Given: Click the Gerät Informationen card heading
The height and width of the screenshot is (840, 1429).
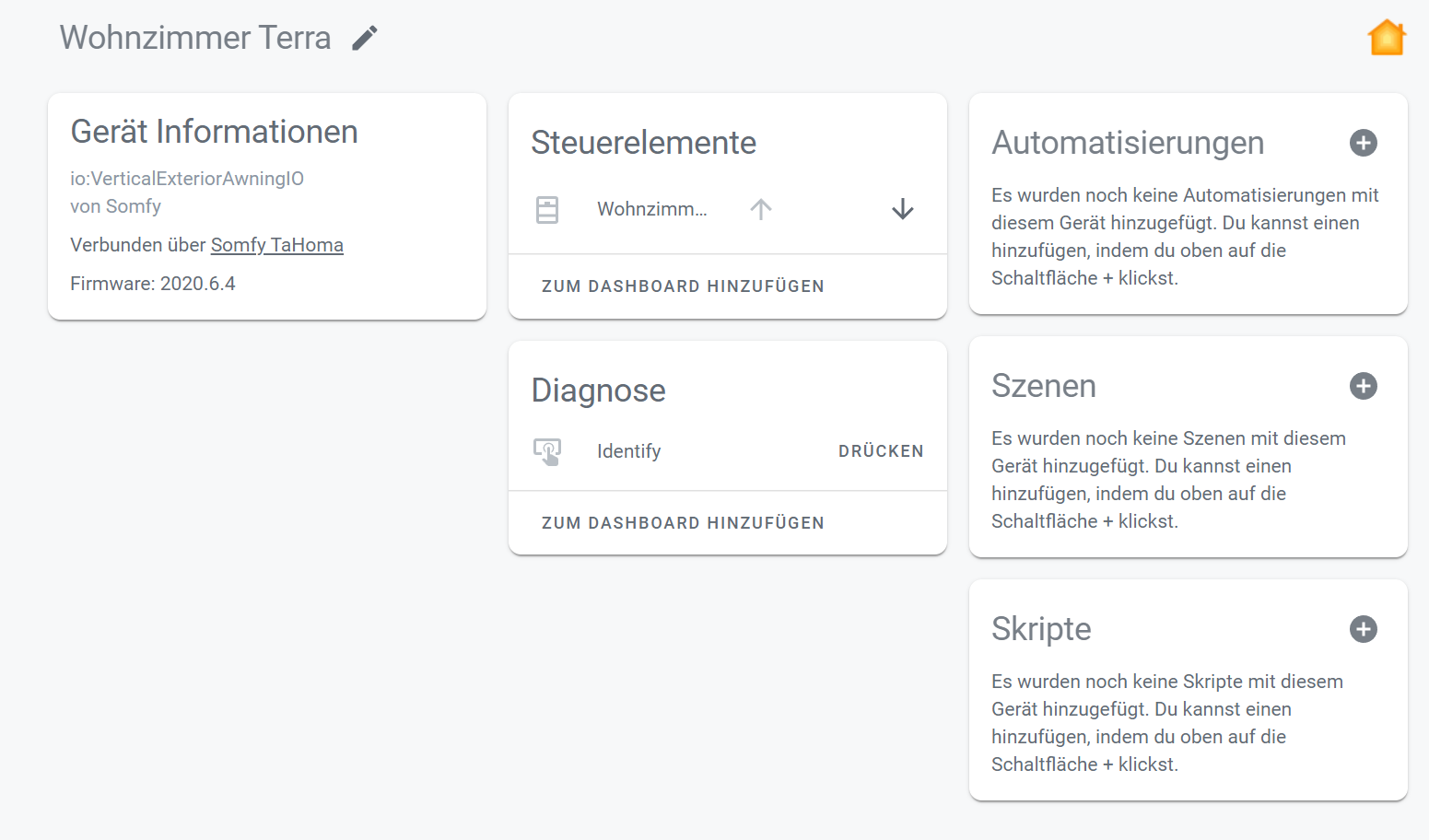Looking at the screenshot, I should pyautogui.click(x=214, y=132).
